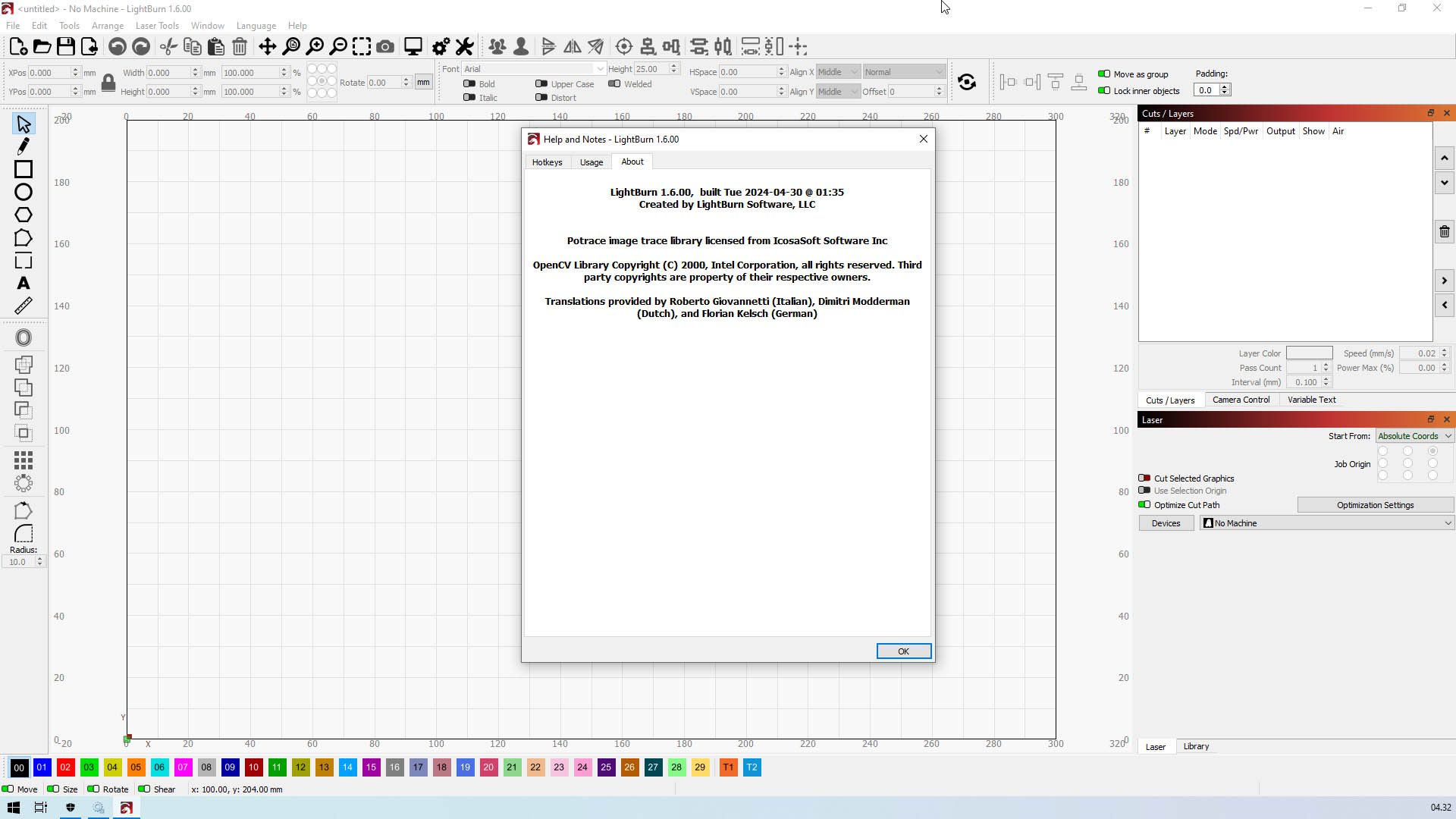Redo the last action
The width and height of the screenshot is (1456, 819).
(x=140, y=47)
